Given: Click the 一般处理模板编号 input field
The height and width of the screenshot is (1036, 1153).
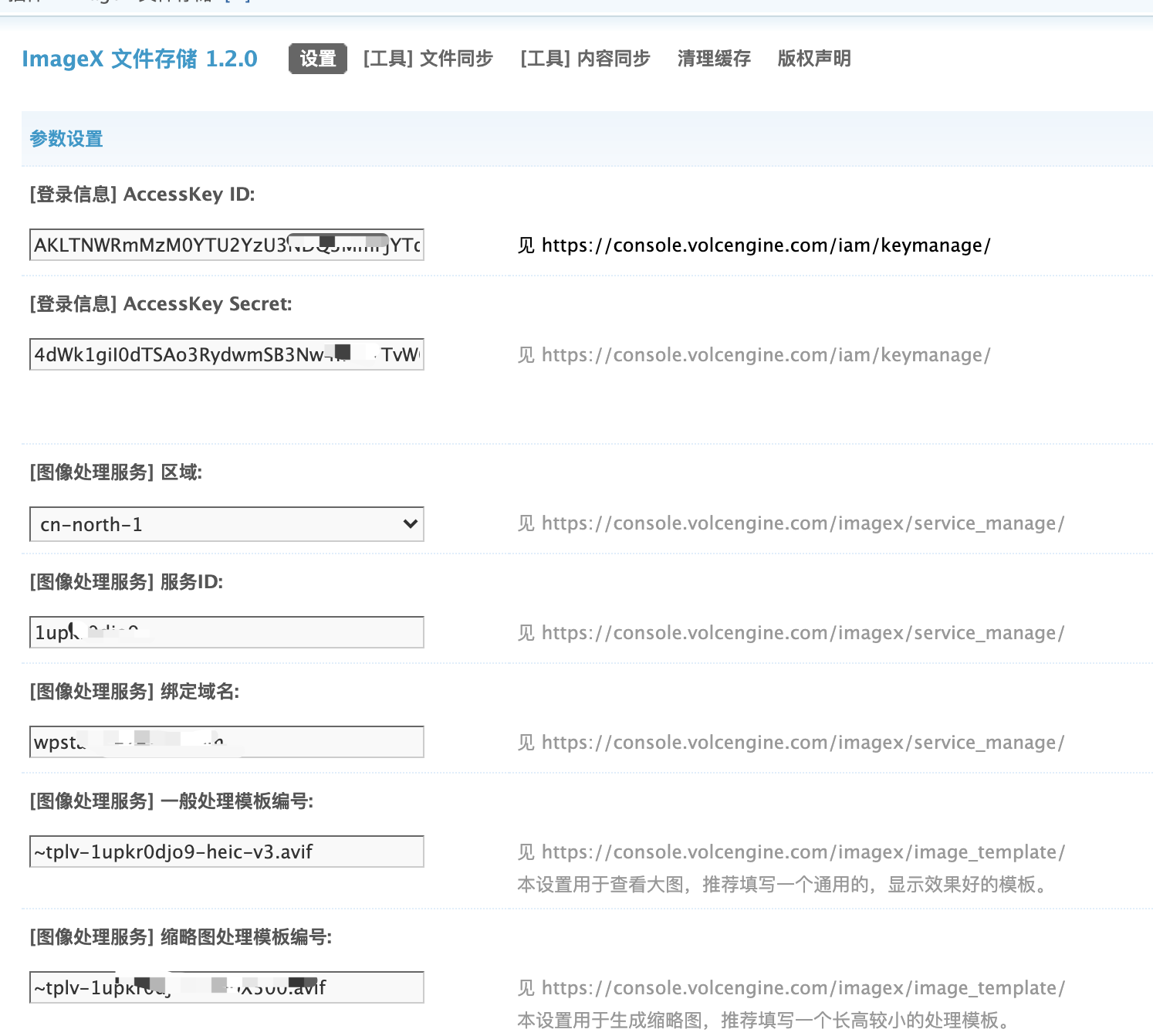Looking at the screenshot, I should pyautogui.click(x=227, y=851).
